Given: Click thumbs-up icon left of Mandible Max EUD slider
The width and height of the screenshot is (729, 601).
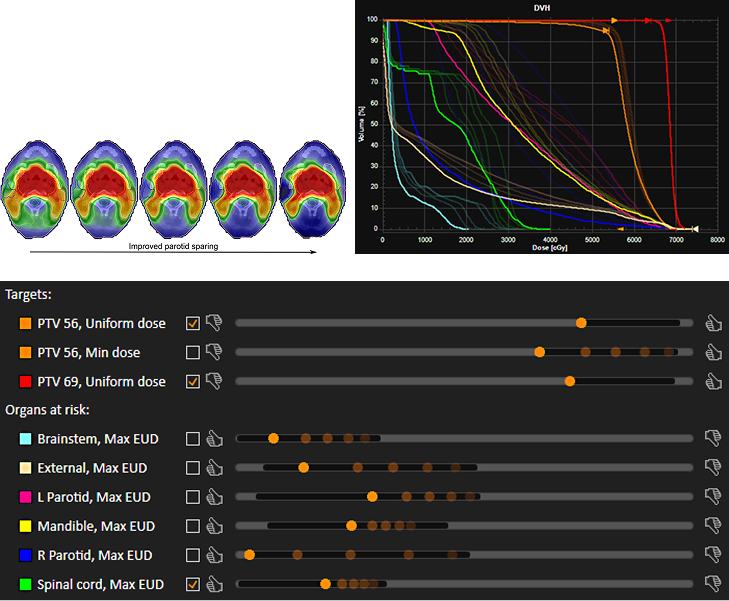Looking at the screenshot, I should [214, 526].
